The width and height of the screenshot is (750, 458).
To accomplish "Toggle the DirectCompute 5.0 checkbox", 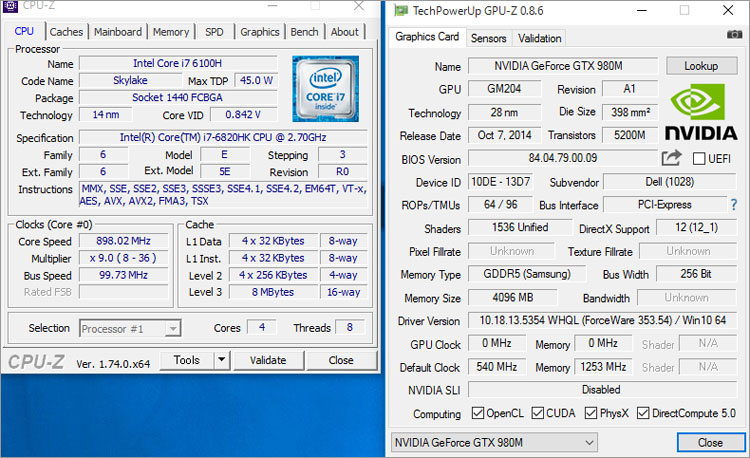I will pyautogui.click(x=643, y=413).
